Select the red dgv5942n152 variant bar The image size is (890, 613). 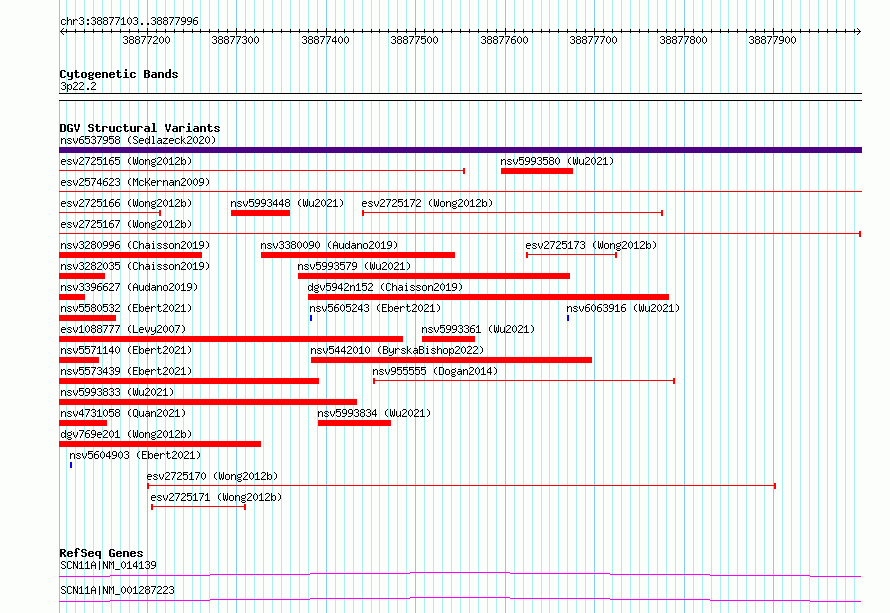tap(489, 297)
